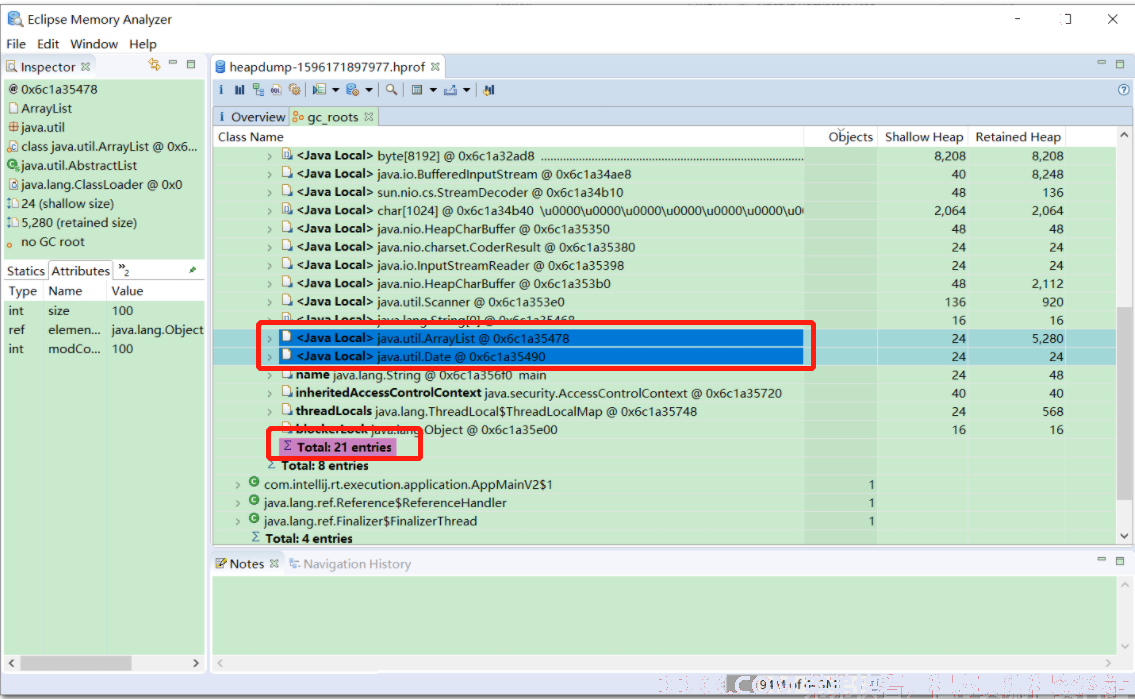Expand the java.io.BufferedInputStream row
This screenshot has height=699, width=1135.
tap(269, 174)
